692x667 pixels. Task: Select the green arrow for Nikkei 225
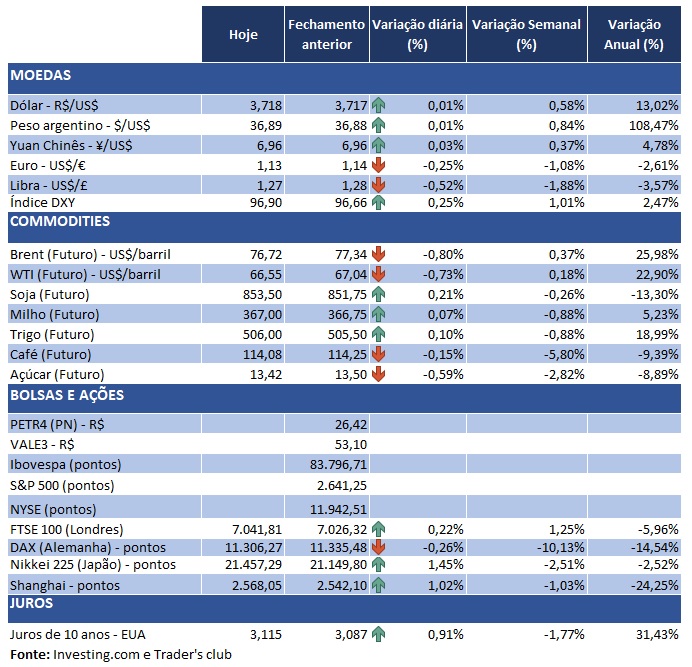pos(378,565)
